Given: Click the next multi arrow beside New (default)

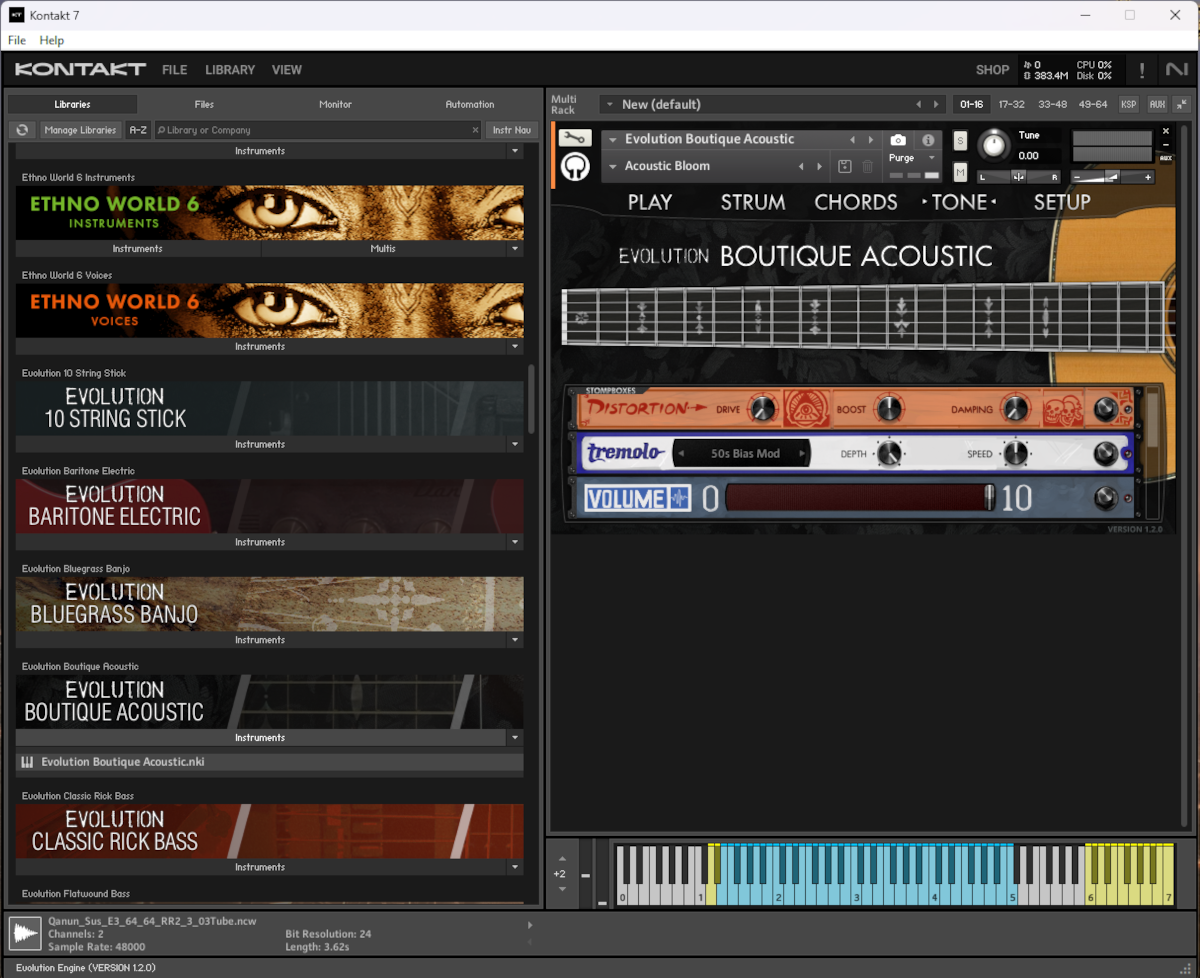Looking at the screenshot, I should 936,104.
